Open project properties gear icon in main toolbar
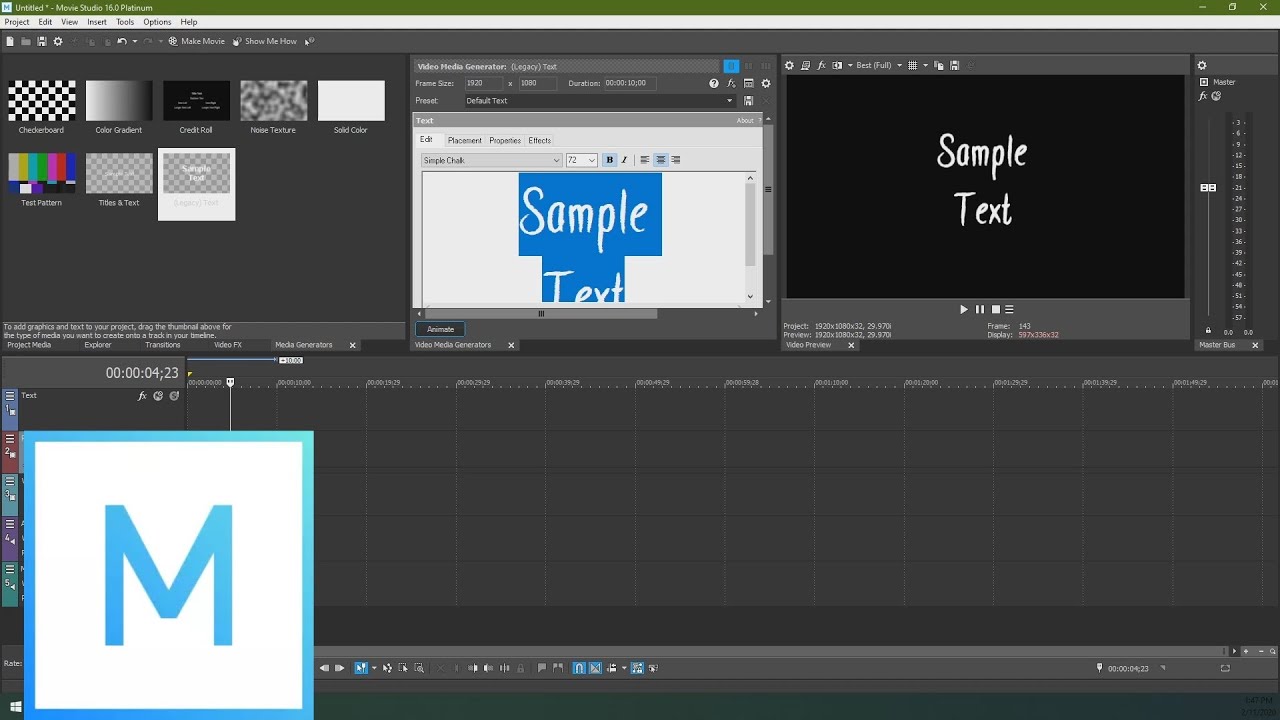 click(x=58, y=41)
